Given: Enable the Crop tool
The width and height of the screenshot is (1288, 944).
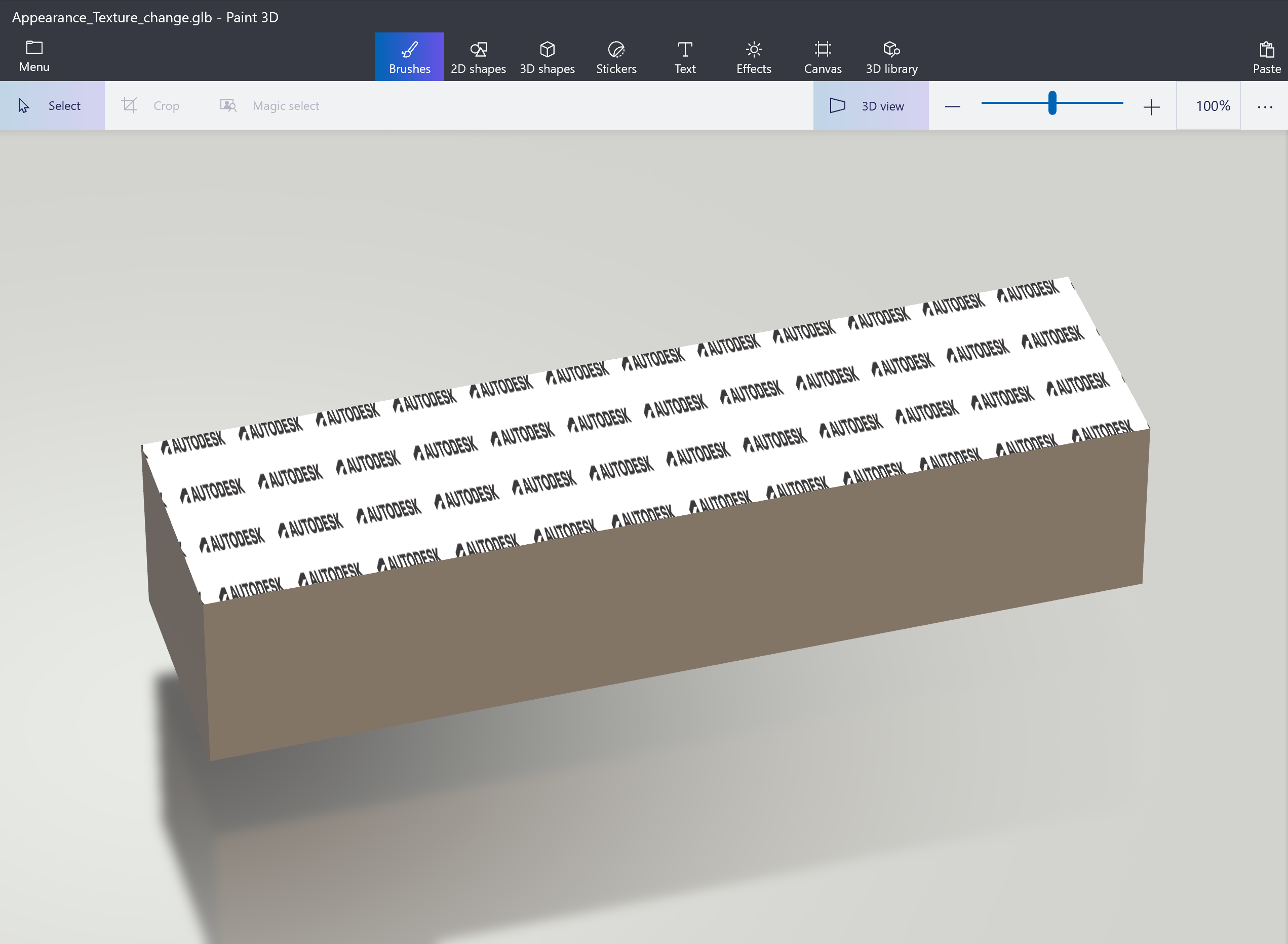Looking at the screenshot, I should coord(150,105).
